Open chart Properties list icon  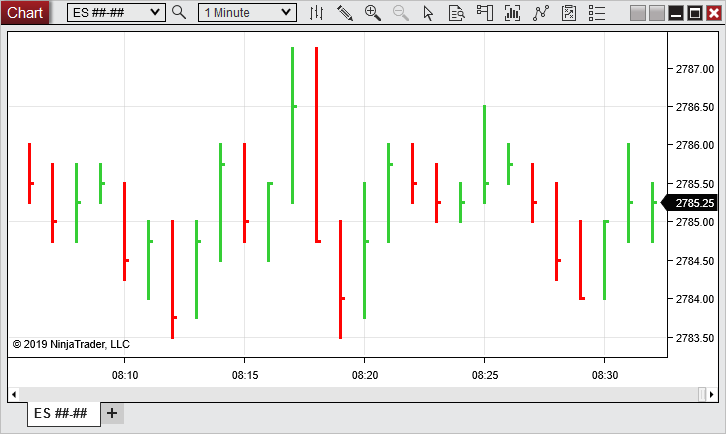[597, 13]
